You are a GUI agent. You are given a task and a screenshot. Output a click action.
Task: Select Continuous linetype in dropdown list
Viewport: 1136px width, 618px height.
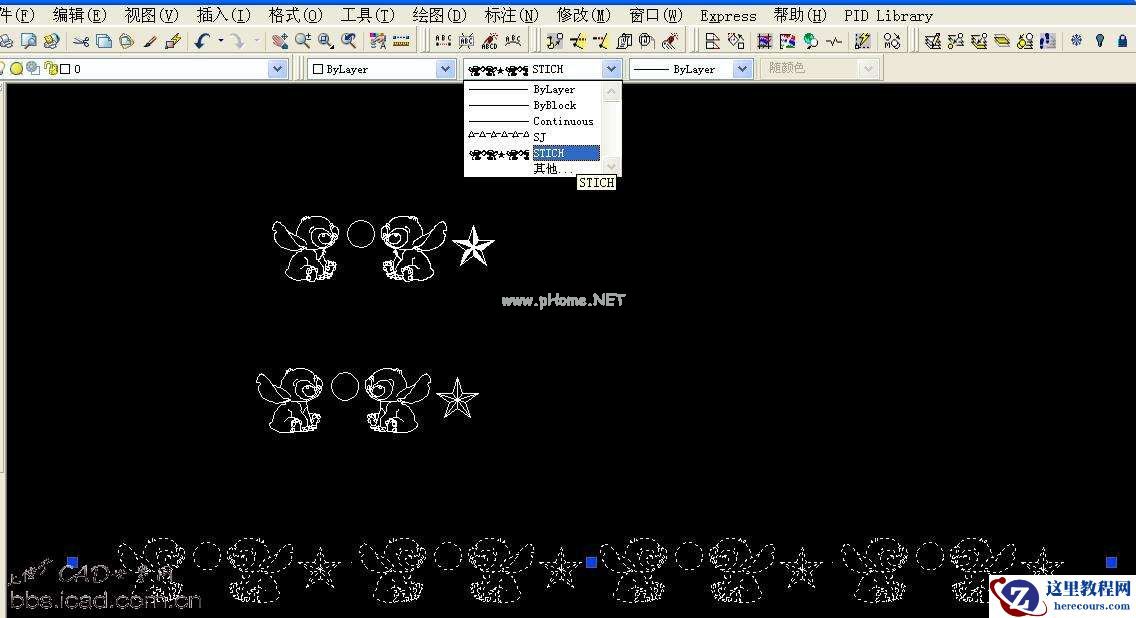[x=562, y=121]
